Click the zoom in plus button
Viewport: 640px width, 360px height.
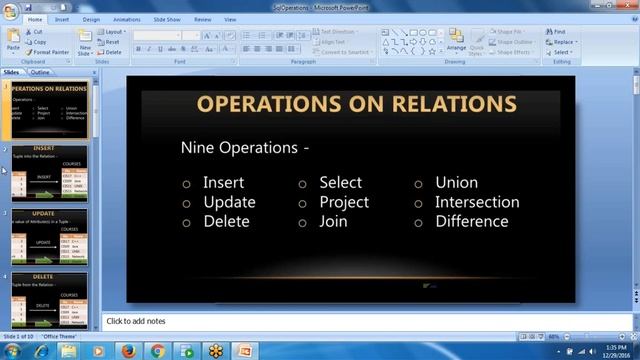pyautogui.click(x=622, y=337)
